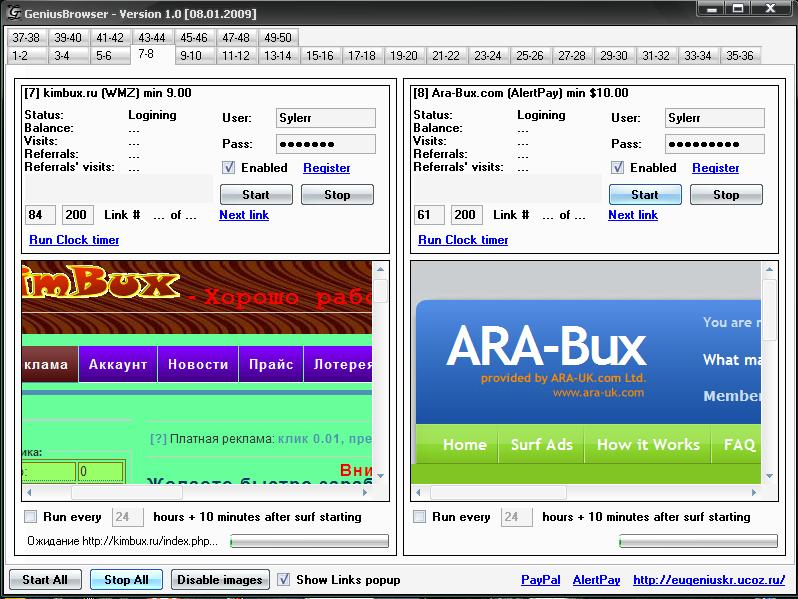798x599 pixels.
Task: Switch to tab 33-34
Action: (x=698, y=55)
